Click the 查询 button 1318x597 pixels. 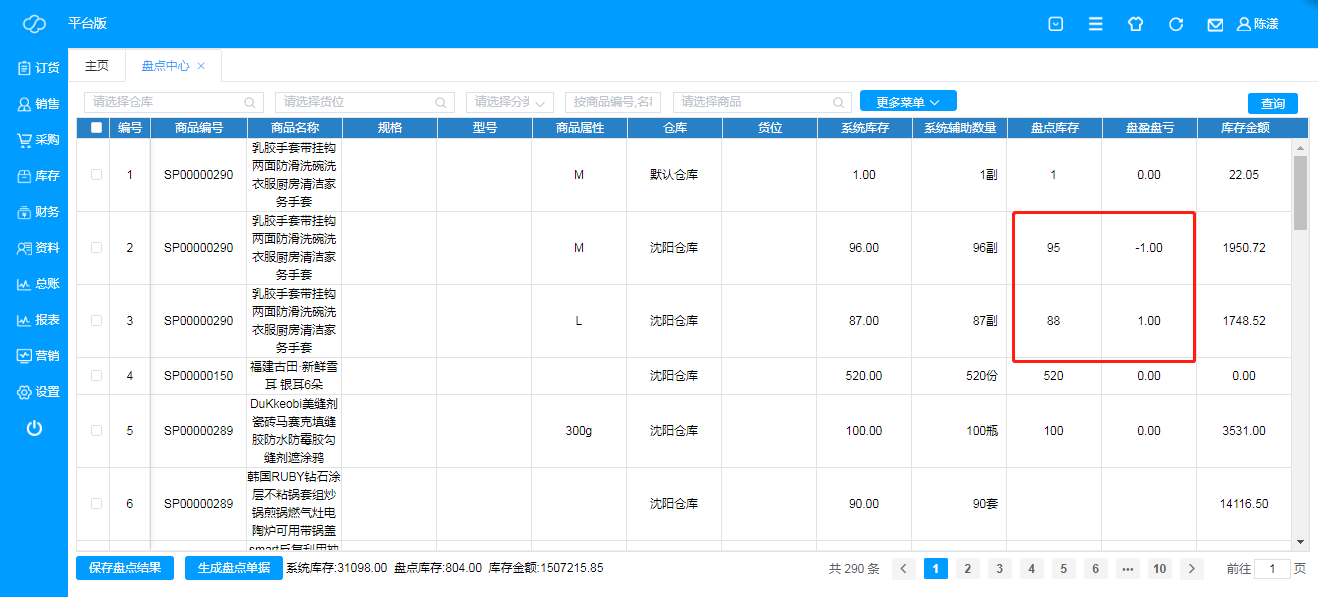pyautogui.click(x=1273, y=104)
